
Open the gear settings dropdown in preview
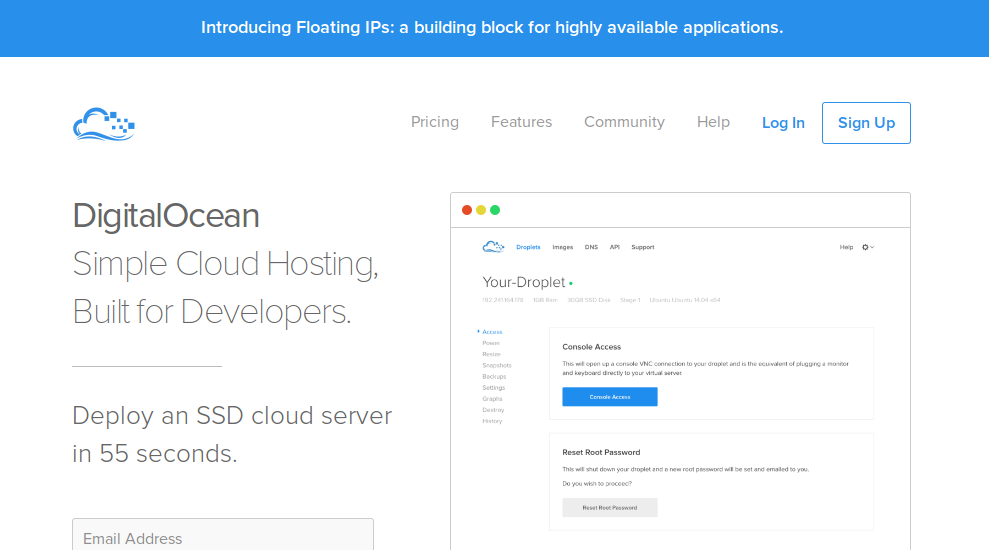coord(868,247)
